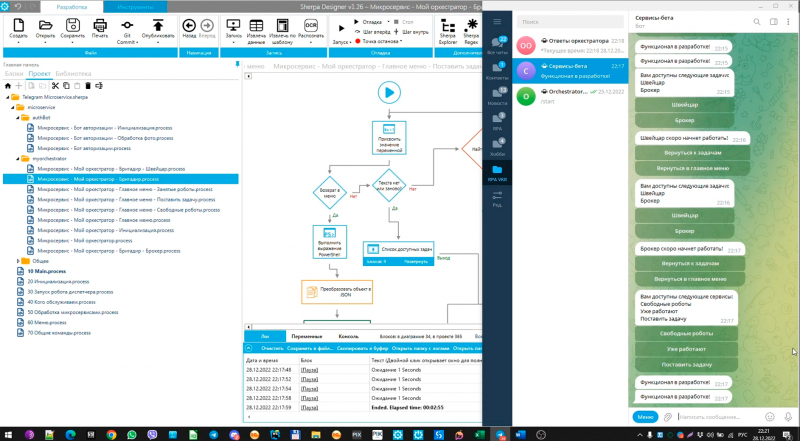Click Скопировать в буфер in log toolbar
800x441 pixels.
362,349
